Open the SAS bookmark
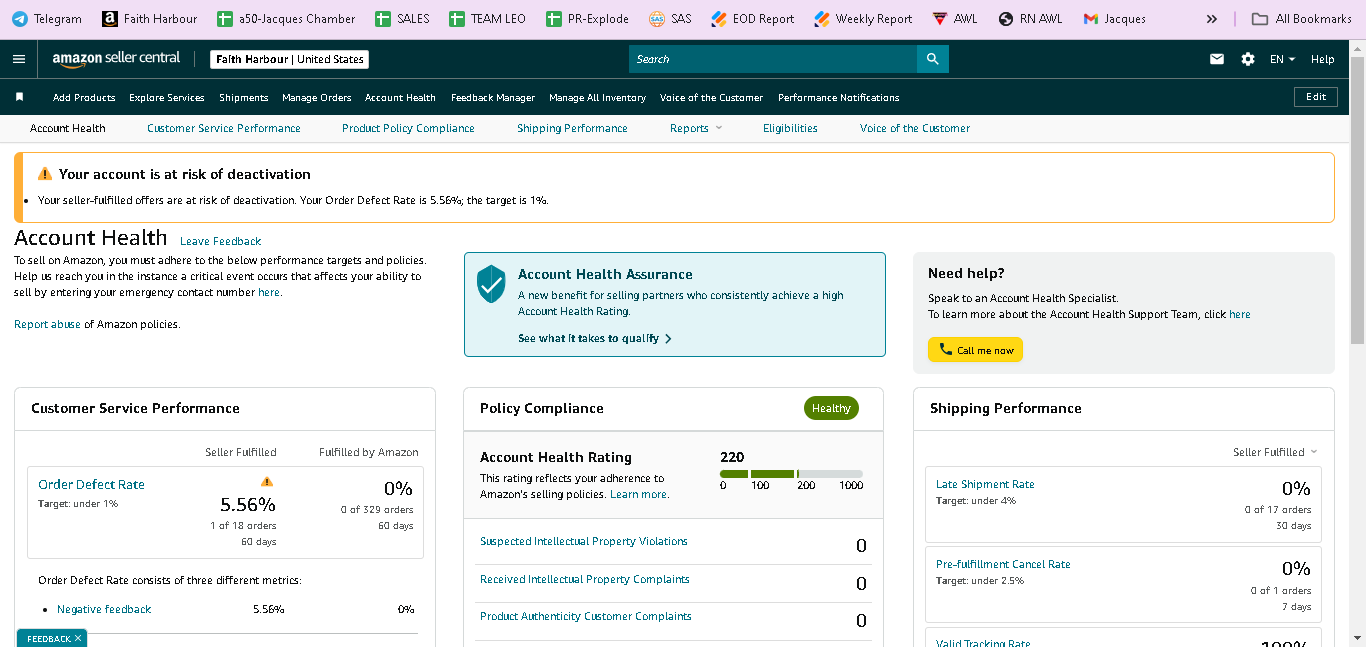Screen dimensions: 1366x647 tap(671, 19)
